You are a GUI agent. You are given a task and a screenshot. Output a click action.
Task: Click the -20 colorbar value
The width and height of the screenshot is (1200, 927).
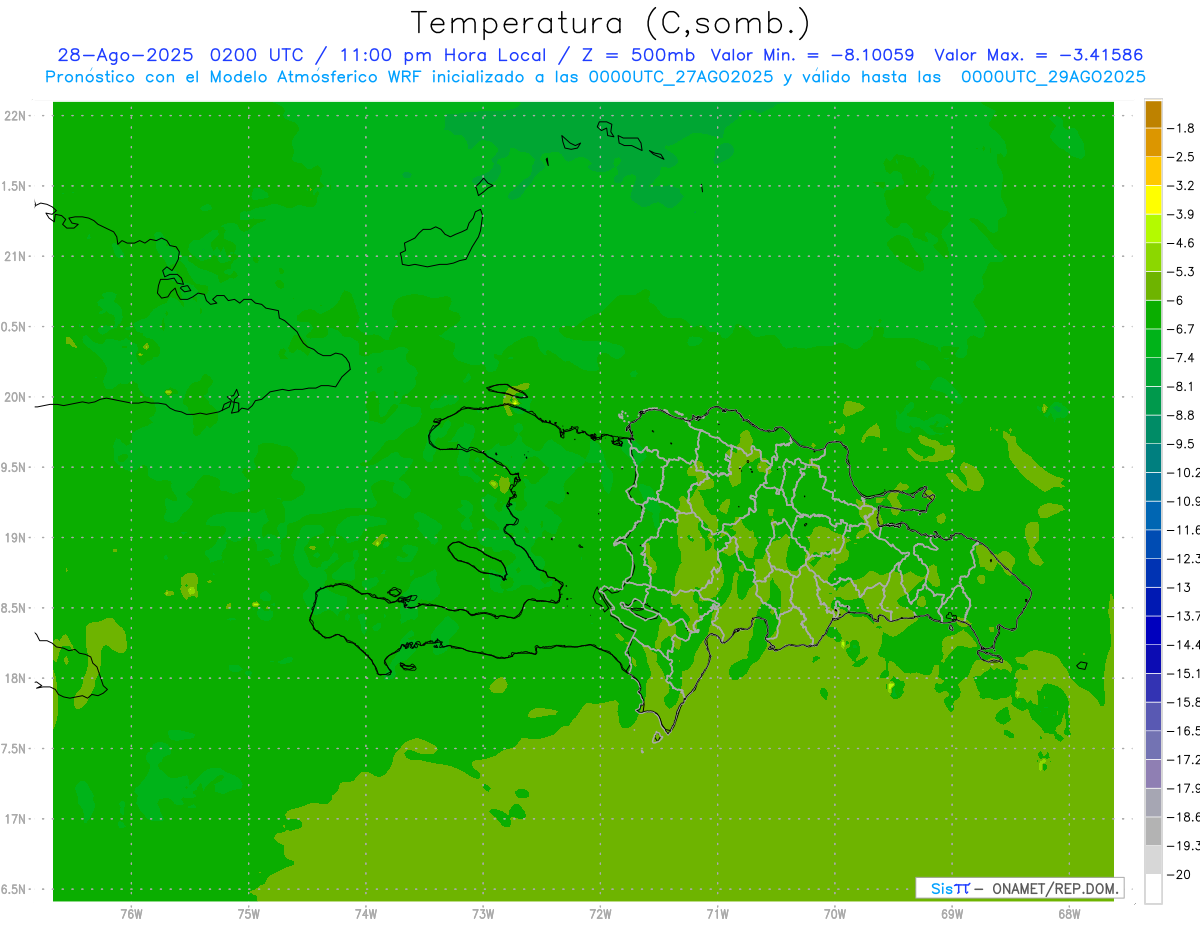[1181, 875]
